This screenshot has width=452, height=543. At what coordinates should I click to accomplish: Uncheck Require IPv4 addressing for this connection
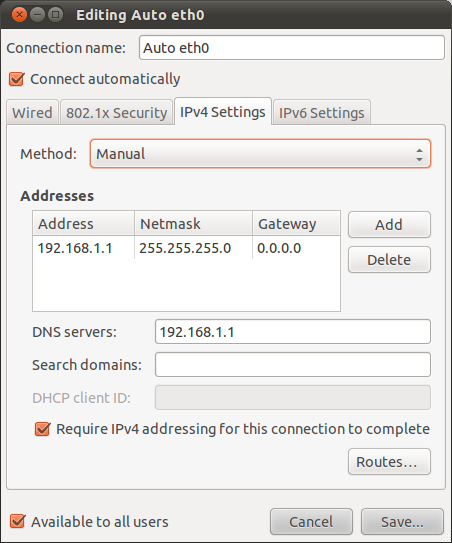43,429
